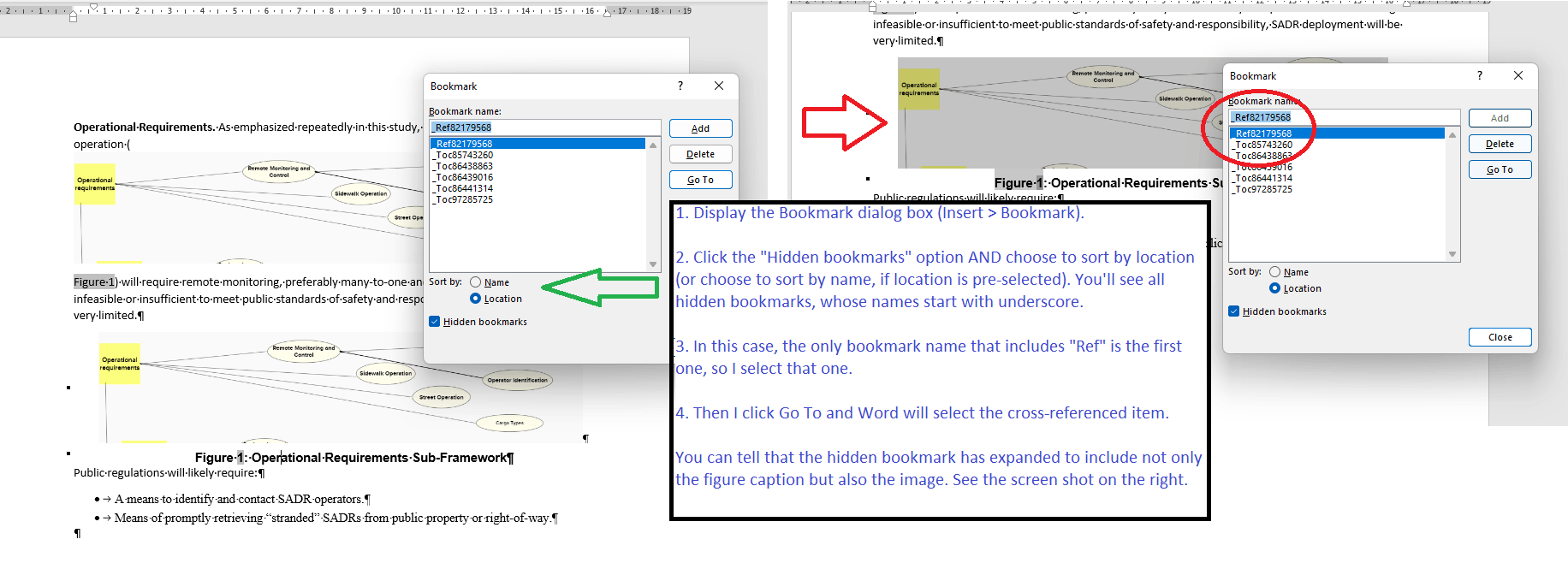This screenshot has width=1568, height=569.
Task: Click the help question mark in left Bookmark dialog
Action: 680,86
